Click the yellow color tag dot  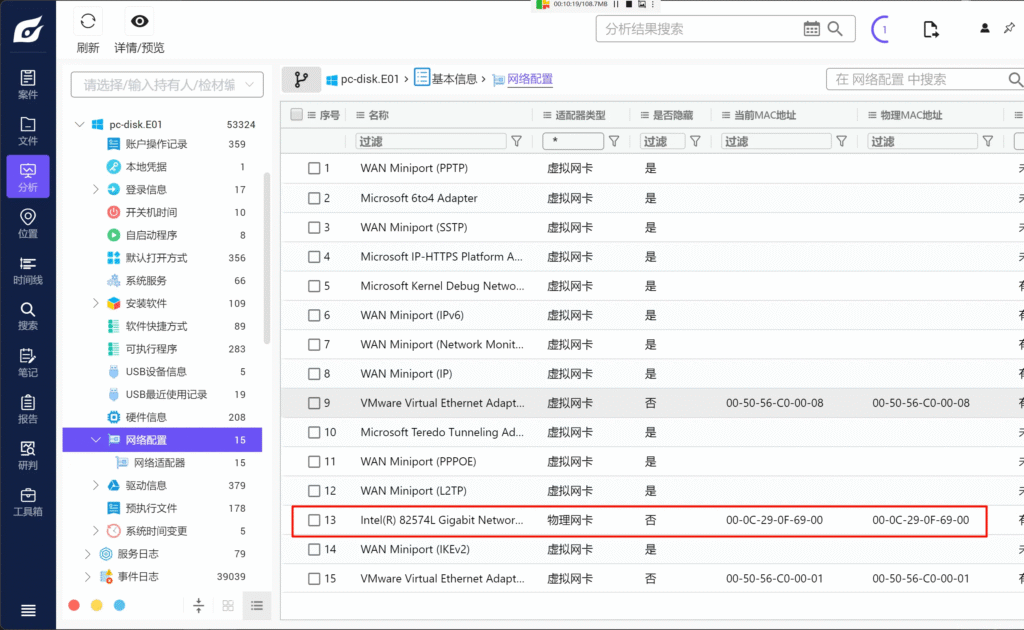point(97,606)
